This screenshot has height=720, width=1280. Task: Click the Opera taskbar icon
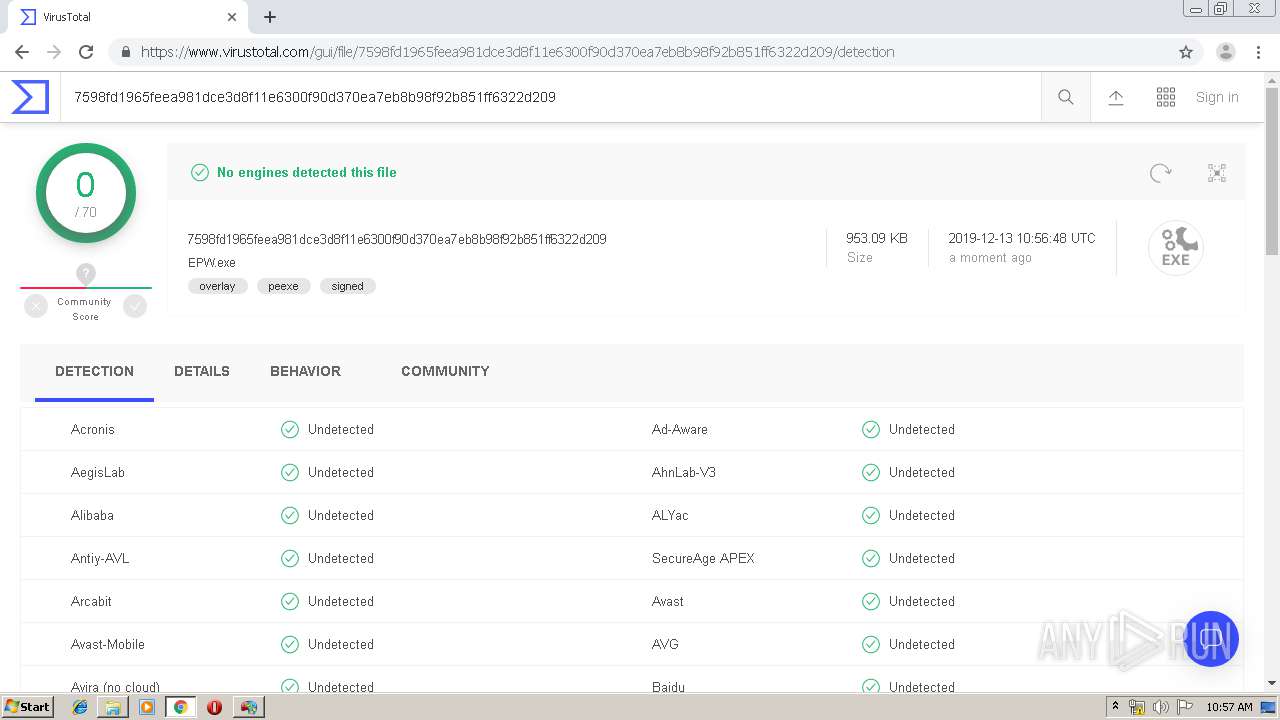tap(214, 707)
